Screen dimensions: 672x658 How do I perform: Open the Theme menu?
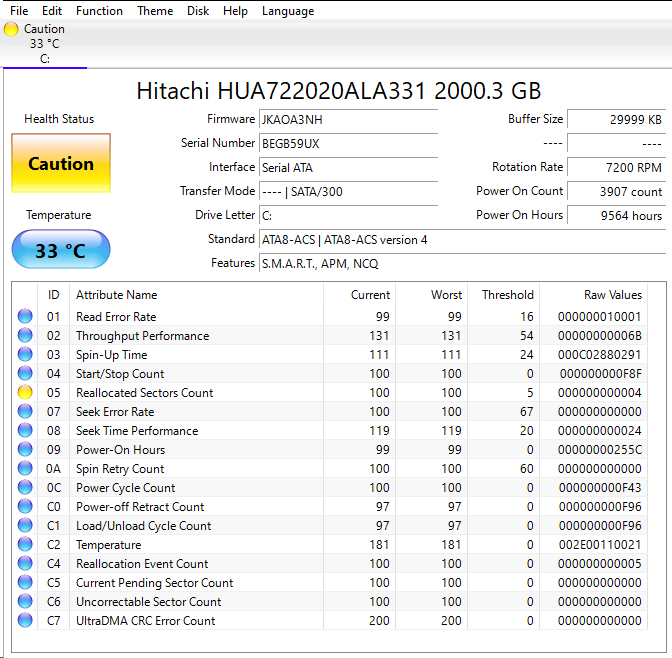pos(155,11)
